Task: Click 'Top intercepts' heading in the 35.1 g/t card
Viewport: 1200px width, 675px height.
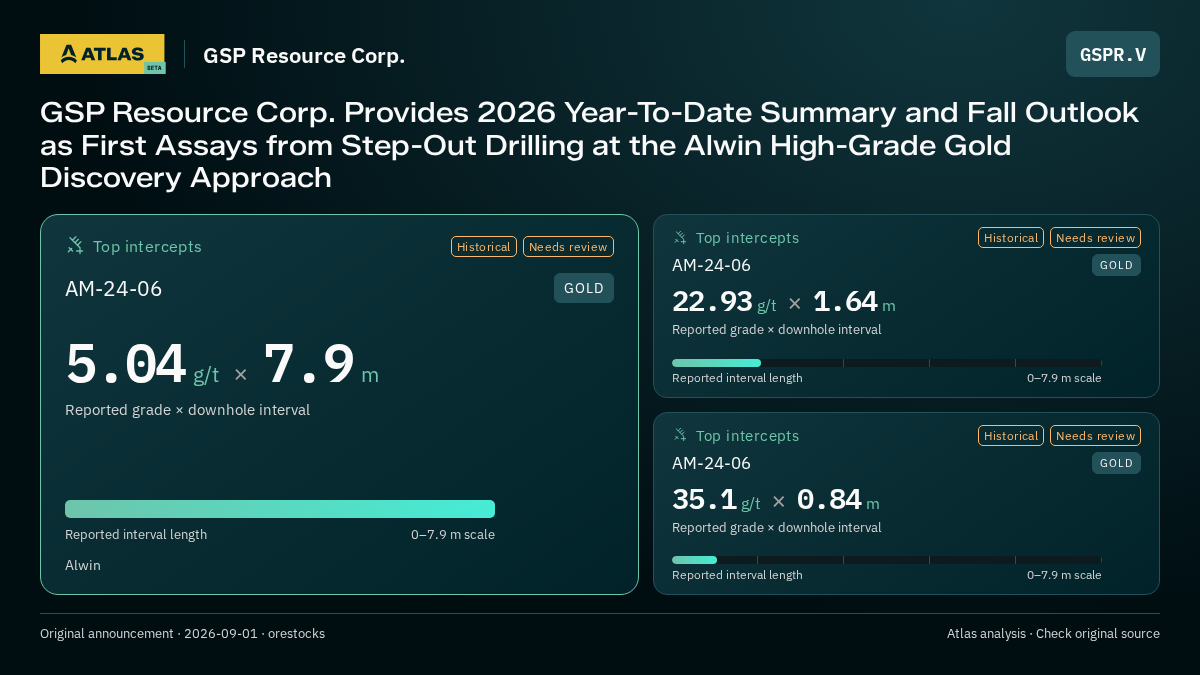Action: pos(747,436)
